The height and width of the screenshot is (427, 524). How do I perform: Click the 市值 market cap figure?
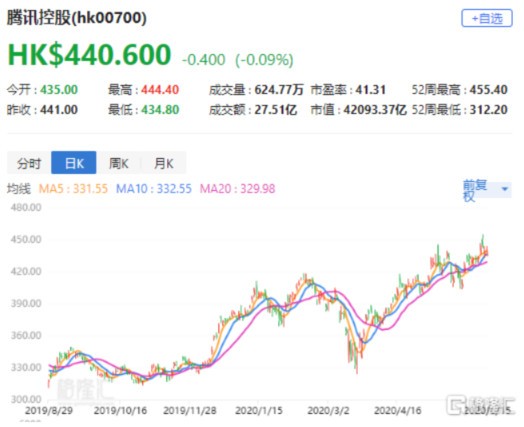375,110
